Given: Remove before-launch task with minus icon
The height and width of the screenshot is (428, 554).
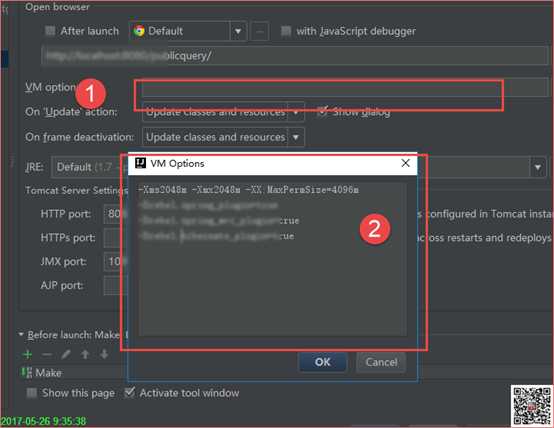Looking at the screenshot, I should tap(47, 354).
